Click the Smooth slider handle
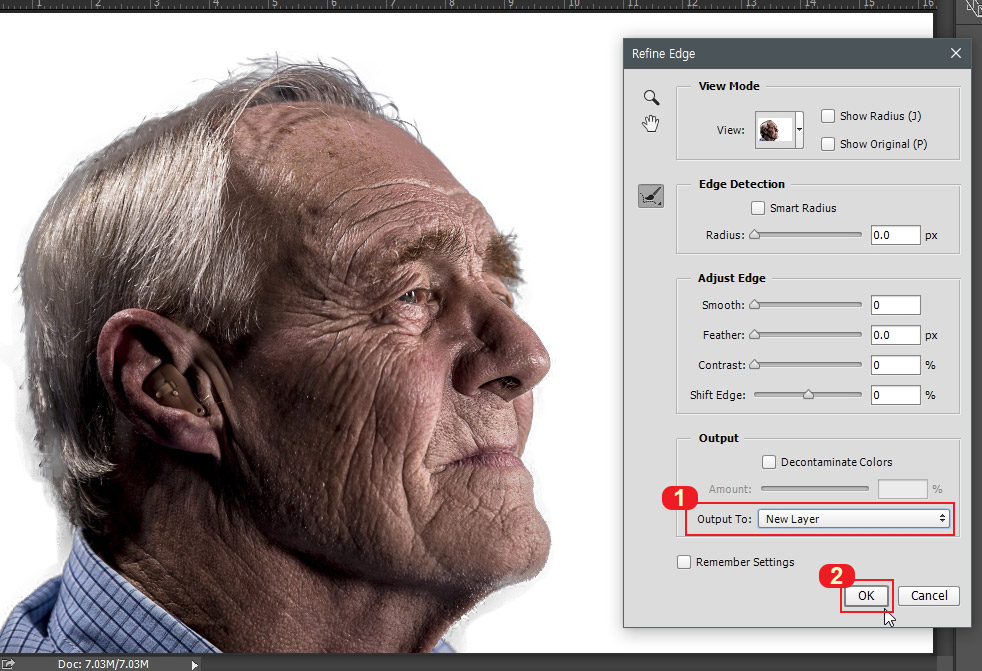 [755, 304]
